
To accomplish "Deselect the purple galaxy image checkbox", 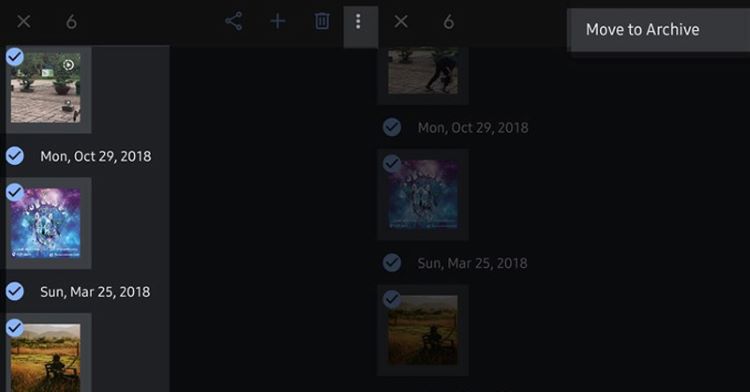I will [x=15, y=192].
